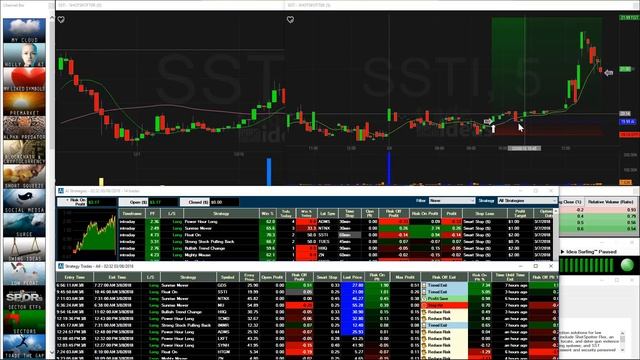Open the Alpha Predator channel

coord(24,128)
